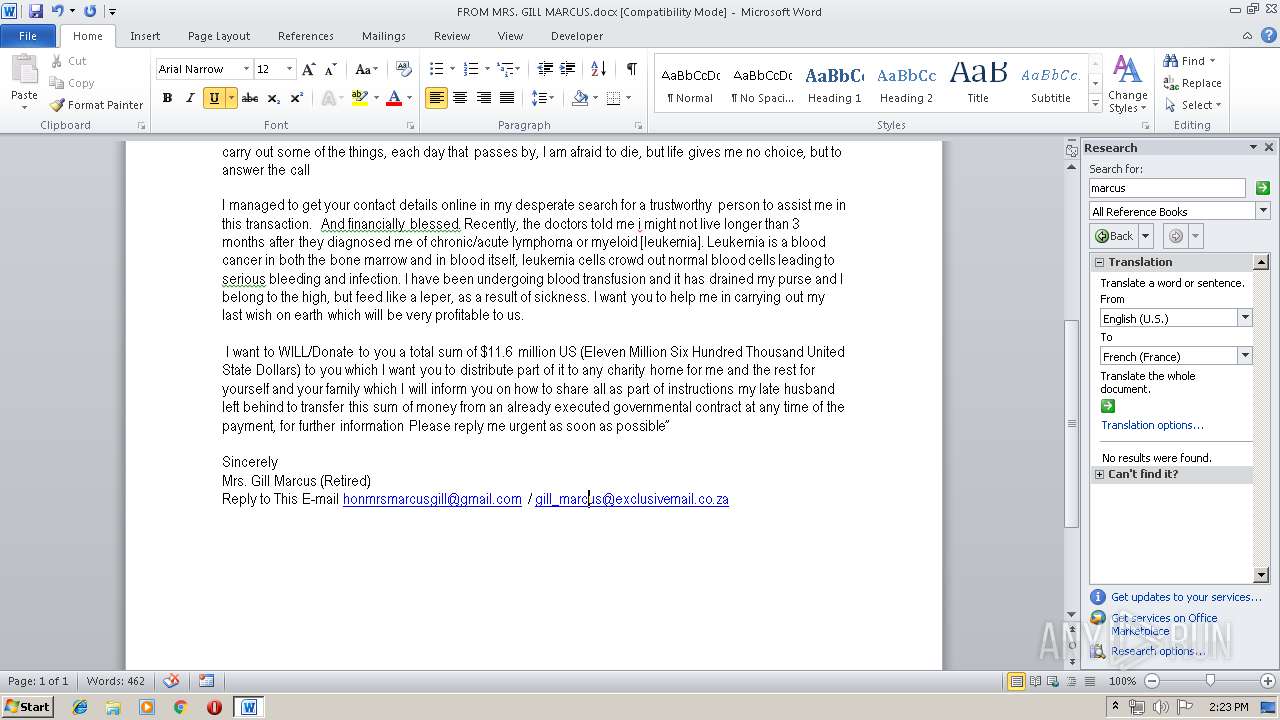Increase paragraph indent

tap(567, 69)
